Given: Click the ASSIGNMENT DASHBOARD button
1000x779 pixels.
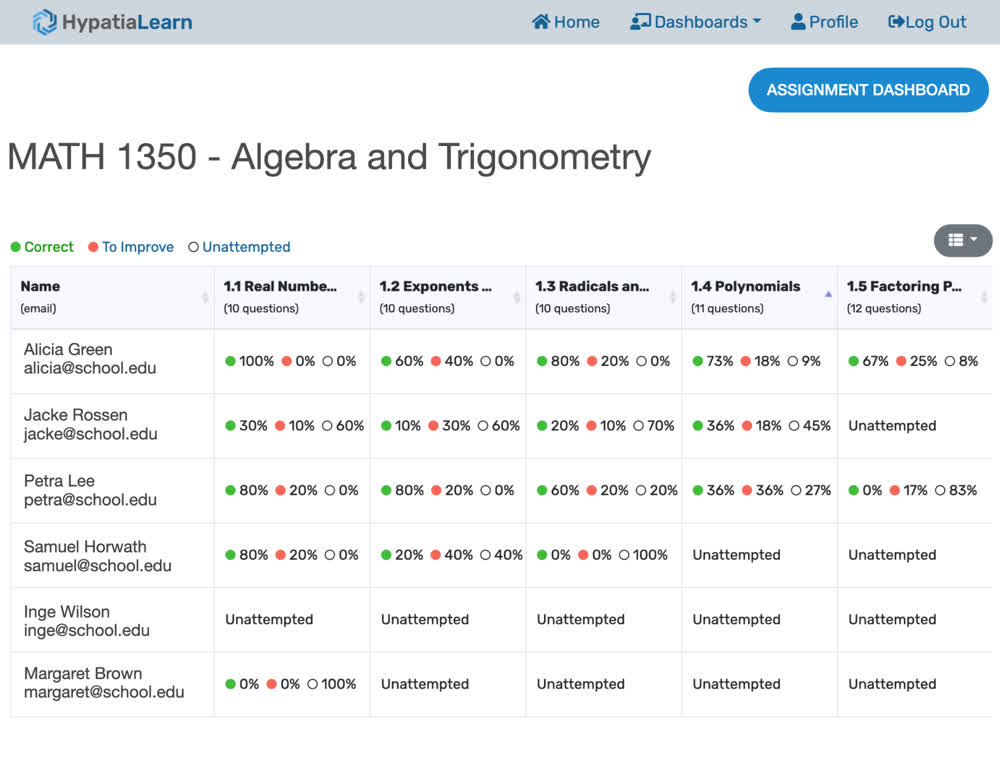Looking at the screenshot, I should [868, 89].
